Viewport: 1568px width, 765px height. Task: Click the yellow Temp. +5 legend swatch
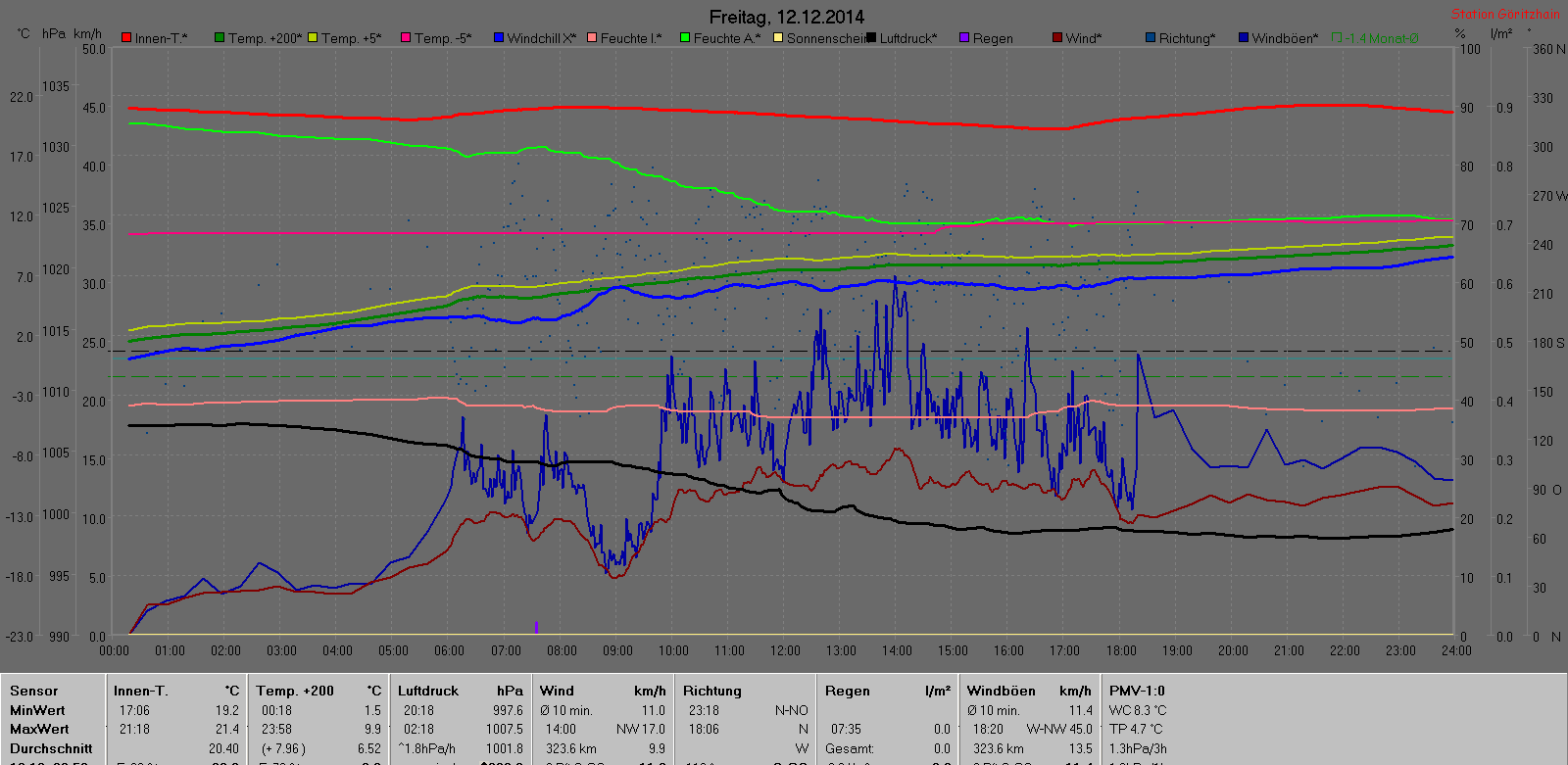(313, 38)
